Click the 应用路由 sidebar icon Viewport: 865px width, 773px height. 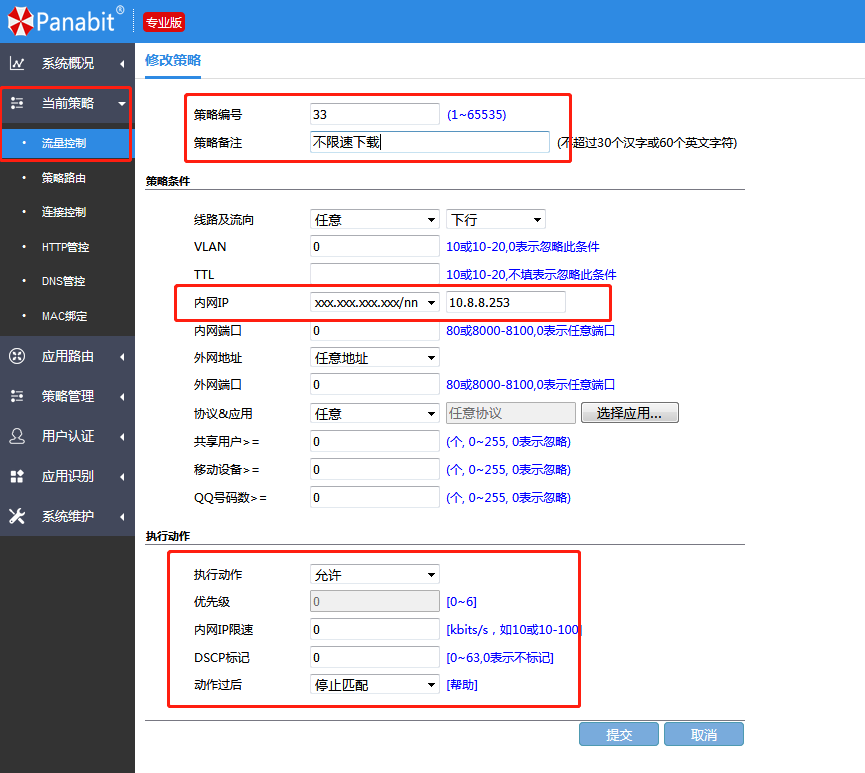[x=17, y=356]
